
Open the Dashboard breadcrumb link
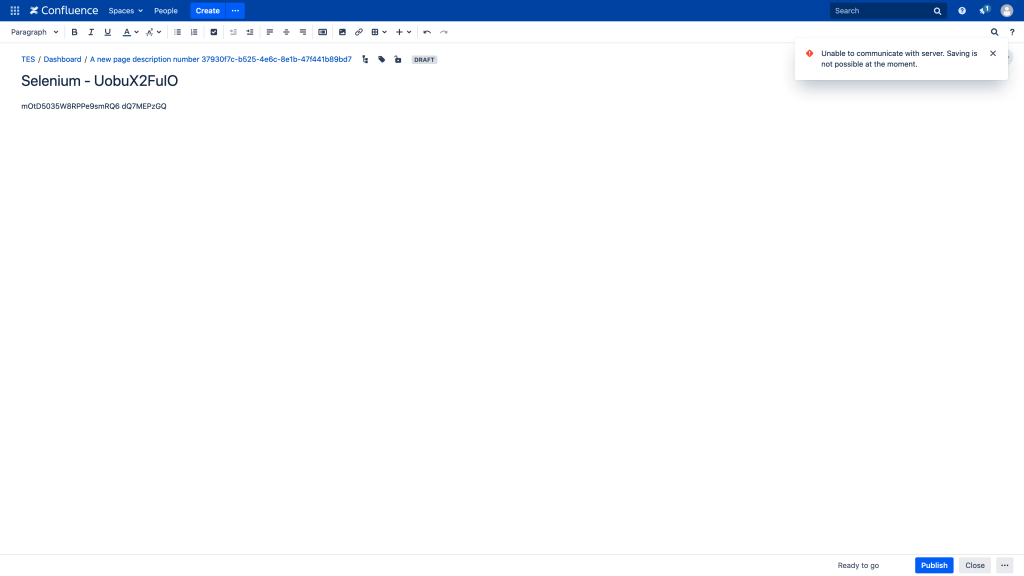point(62,59)
